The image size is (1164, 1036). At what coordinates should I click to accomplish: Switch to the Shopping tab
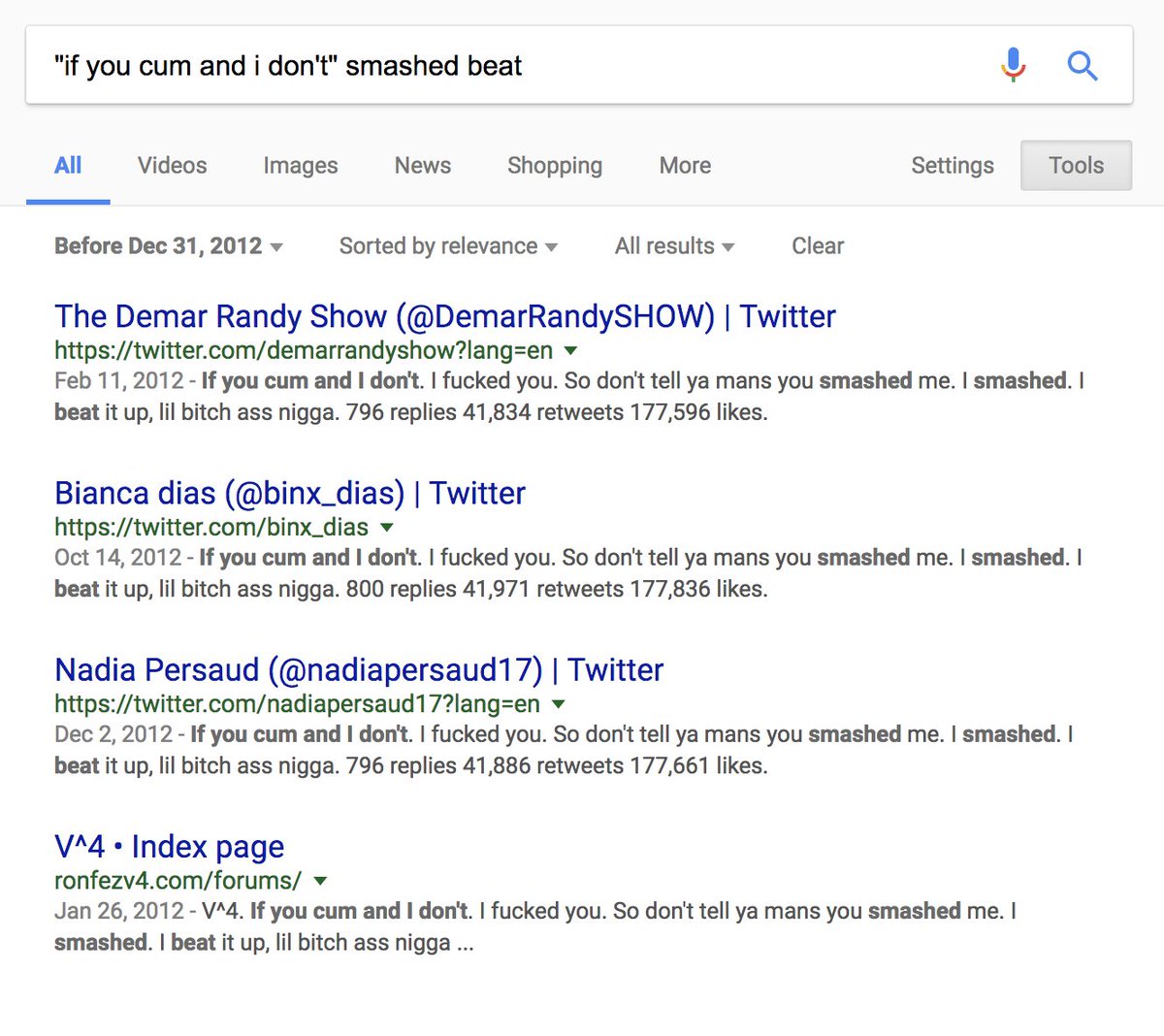[555, 166]
